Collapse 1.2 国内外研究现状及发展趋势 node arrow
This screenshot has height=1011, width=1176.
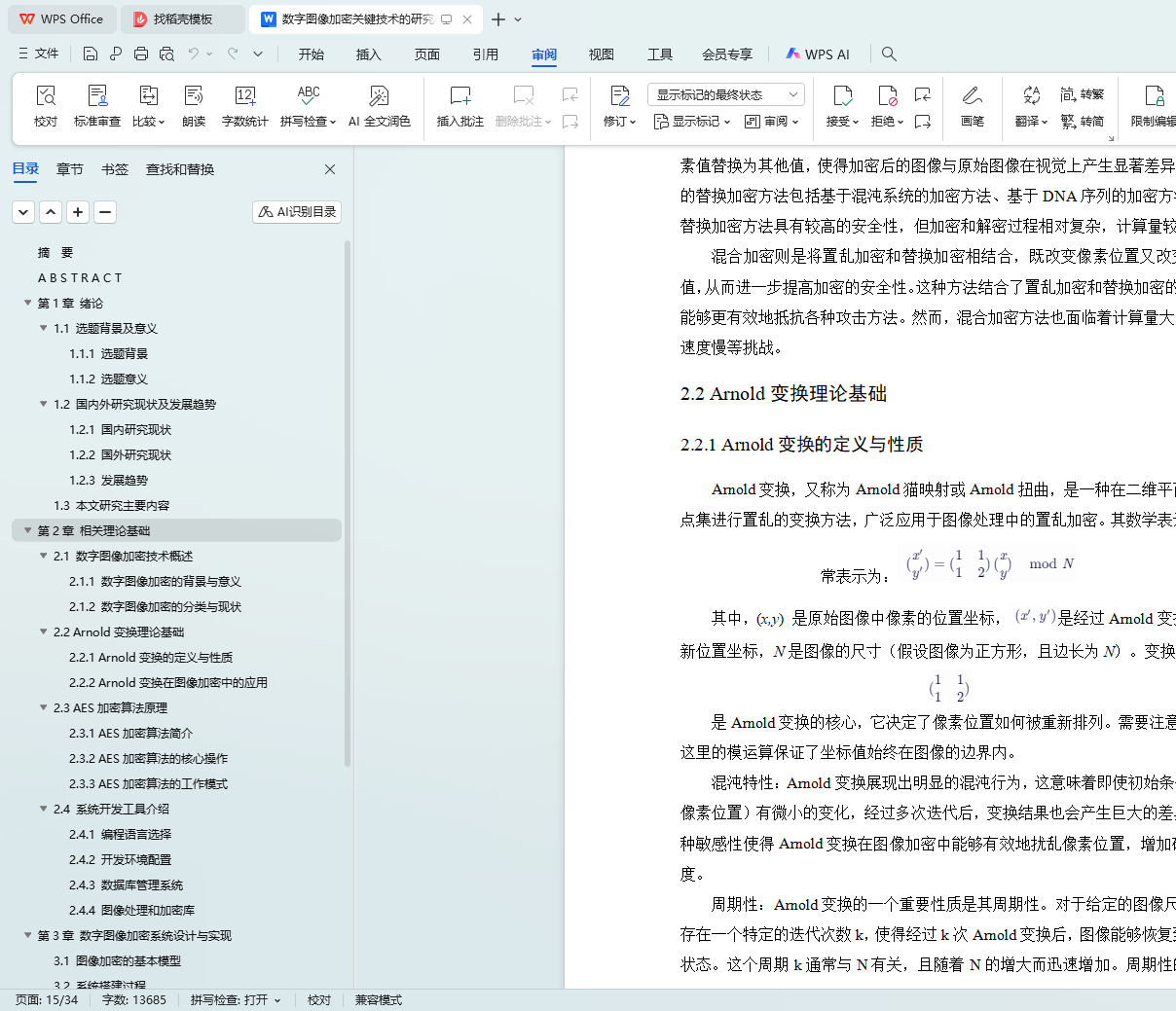point(44,404)
